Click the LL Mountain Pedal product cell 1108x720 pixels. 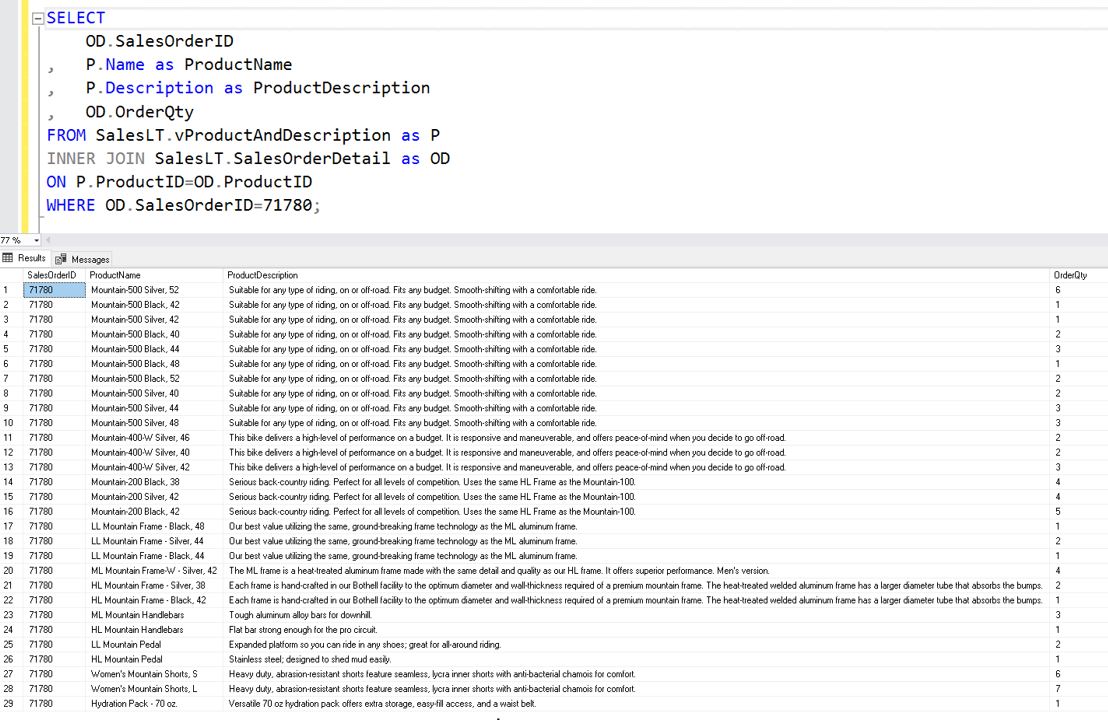(x=127, y=645)
